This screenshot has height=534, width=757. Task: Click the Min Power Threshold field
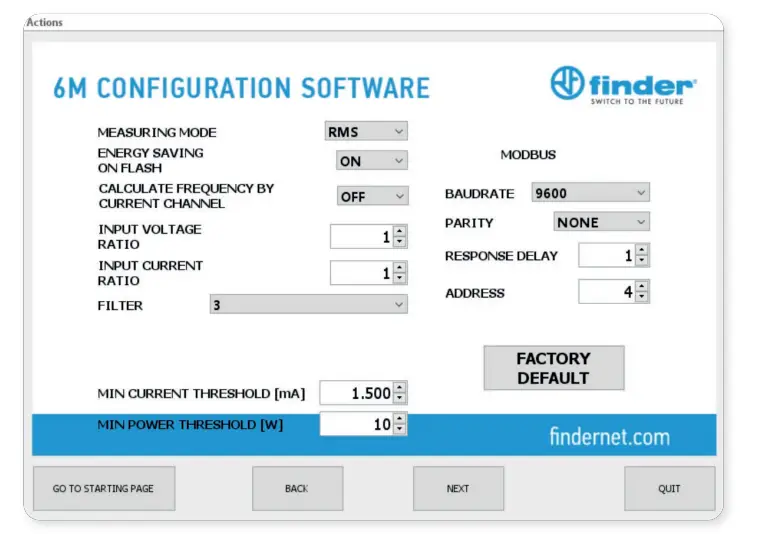[x=356, y=424]
